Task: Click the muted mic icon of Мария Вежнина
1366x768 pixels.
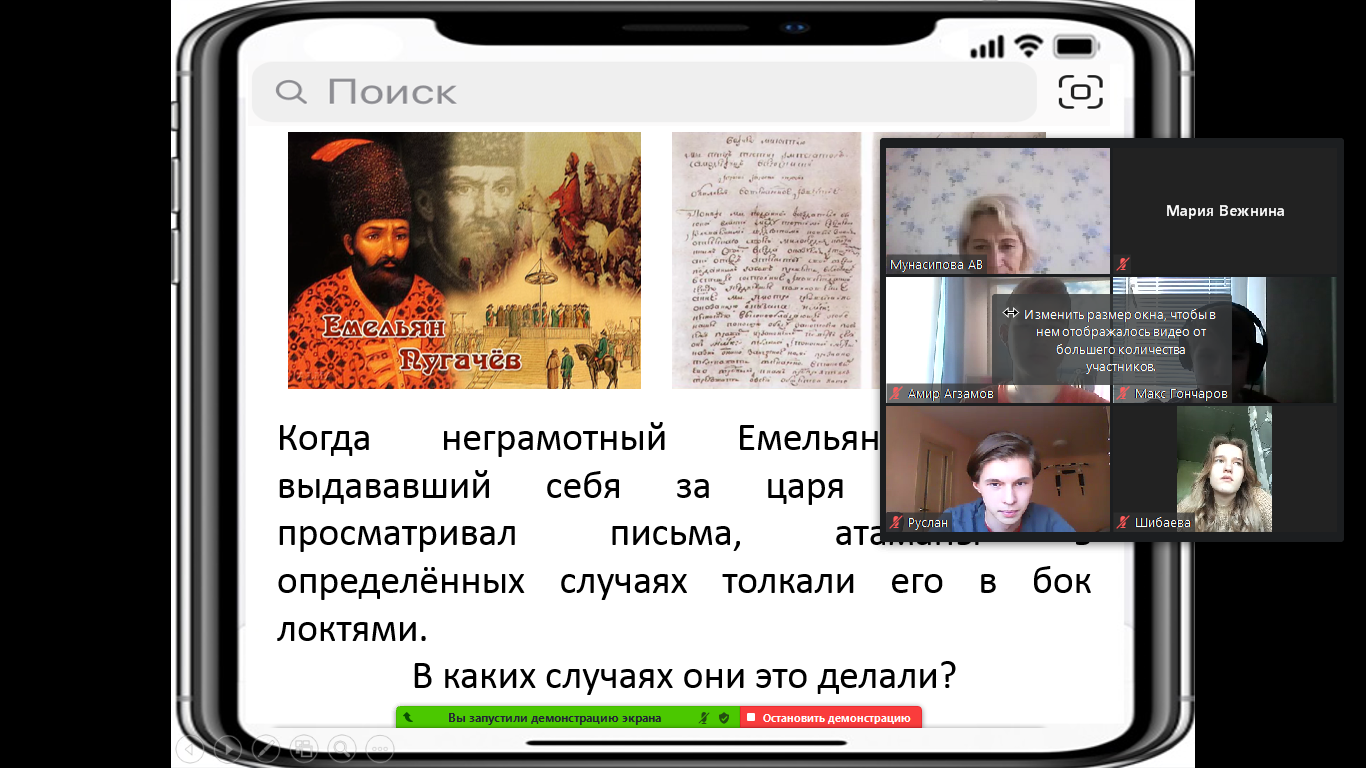Action: (1123, 265)
